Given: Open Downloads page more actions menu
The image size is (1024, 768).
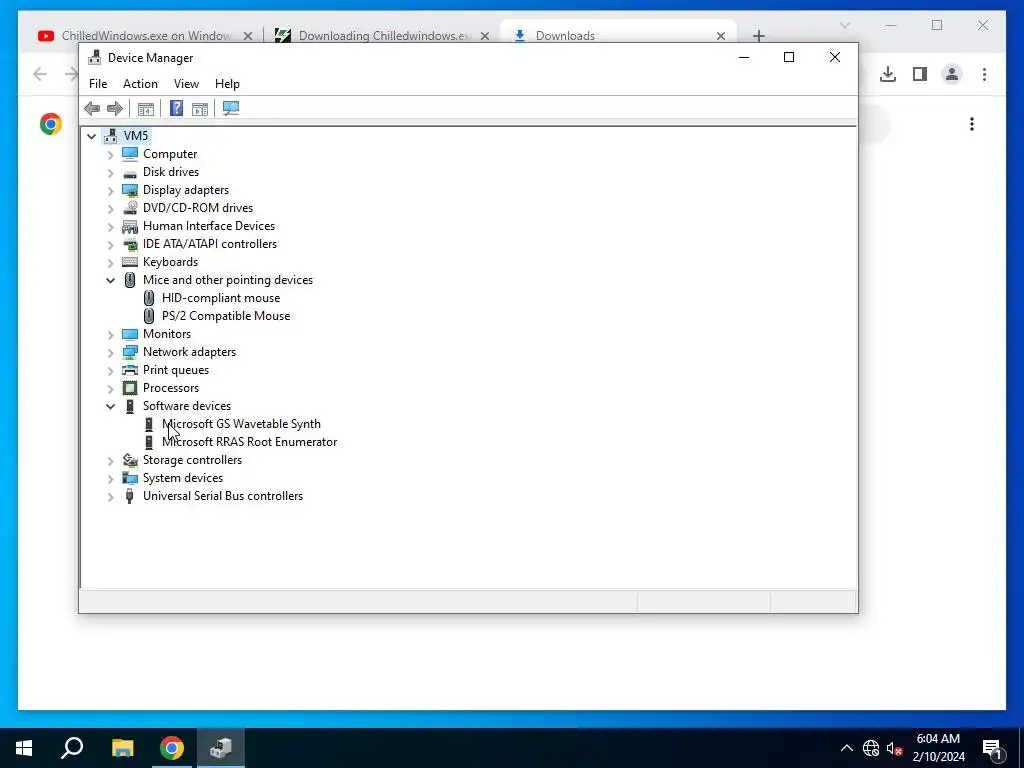Looking at the screenshot, I should click(x=972, y=124).
